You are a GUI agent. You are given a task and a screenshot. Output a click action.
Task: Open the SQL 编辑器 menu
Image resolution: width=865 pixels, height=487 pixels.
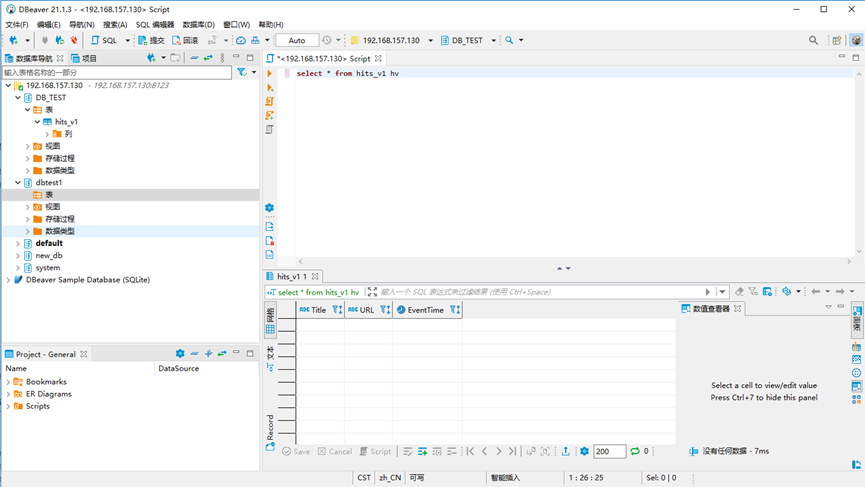(x=155, y=25)
